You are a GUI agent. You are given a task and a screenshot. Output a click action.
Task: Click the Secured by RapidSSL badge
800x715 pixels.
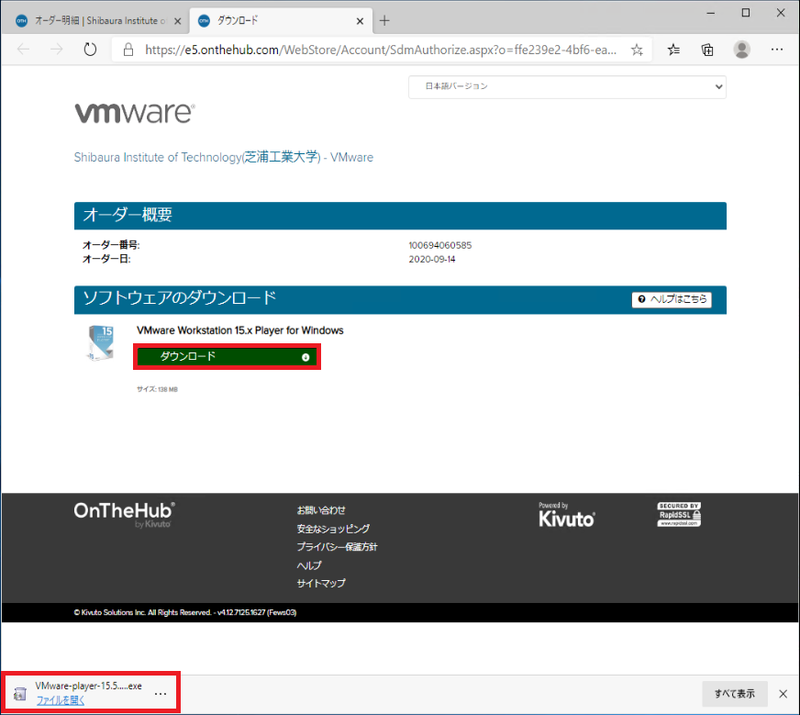click(679, 514)
